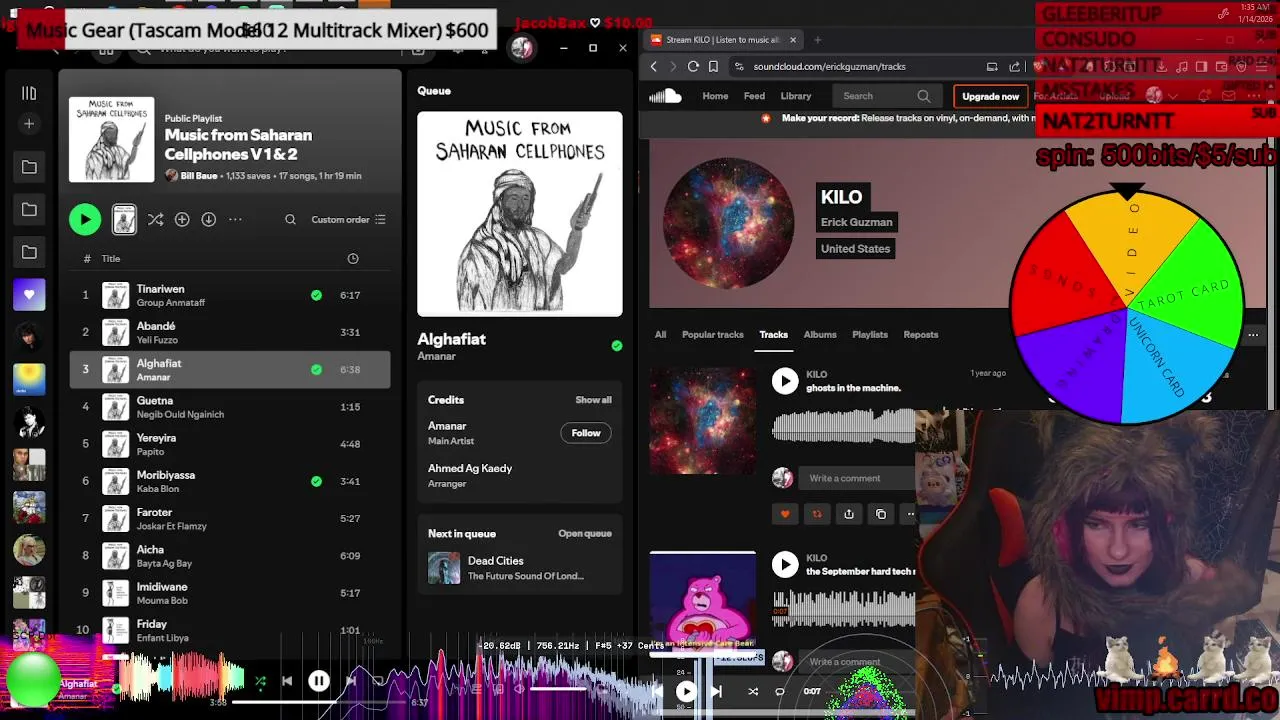Screen dimensions: 1280x720
Task: Open playlist more options three-dot menu
Action: 235,219
